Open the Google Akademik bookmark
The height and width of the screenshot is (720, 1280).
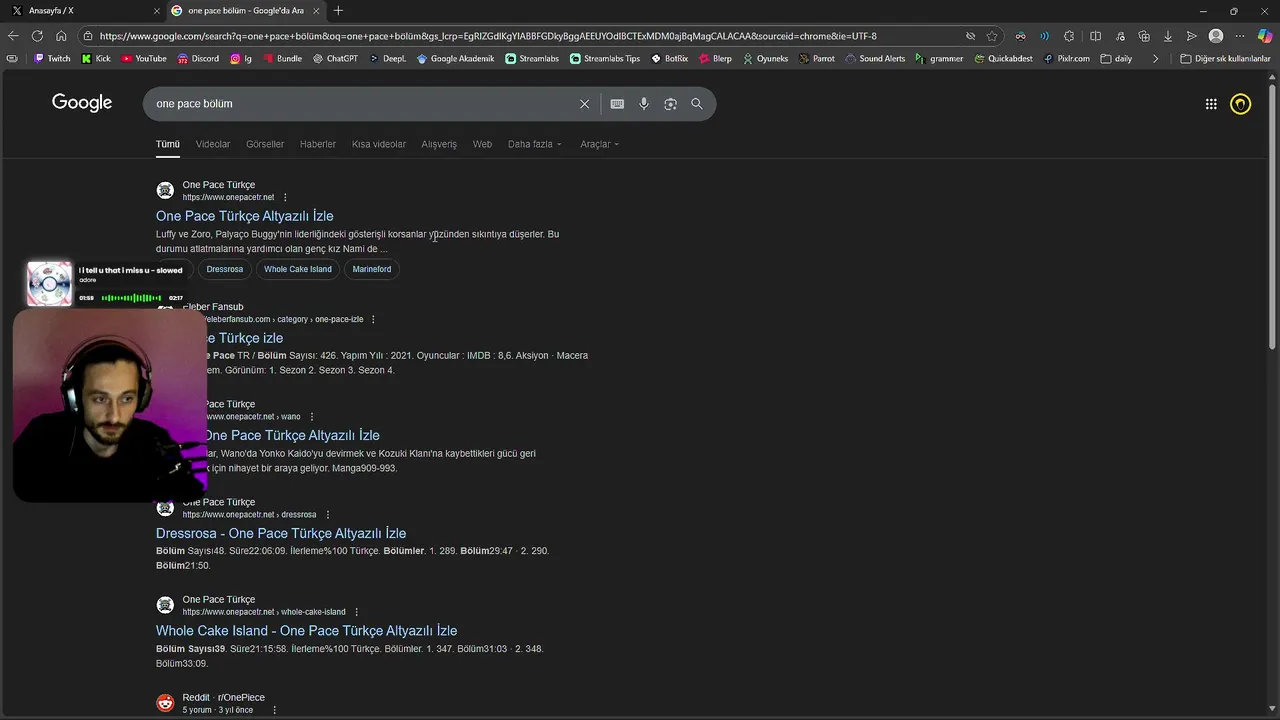pos(455,59)
